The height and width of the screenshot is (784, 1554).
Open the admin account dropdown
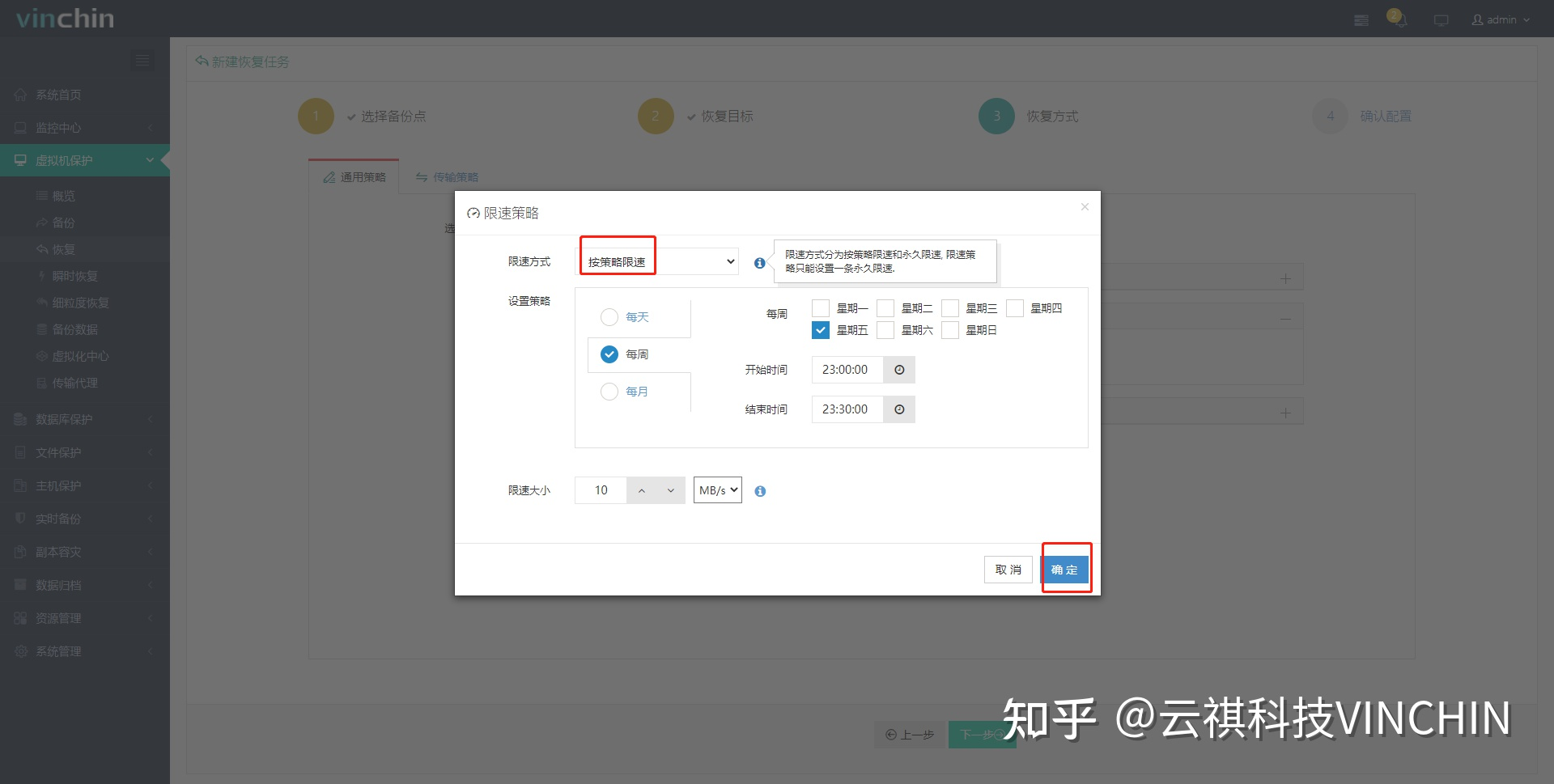[x=1500, y=19]
